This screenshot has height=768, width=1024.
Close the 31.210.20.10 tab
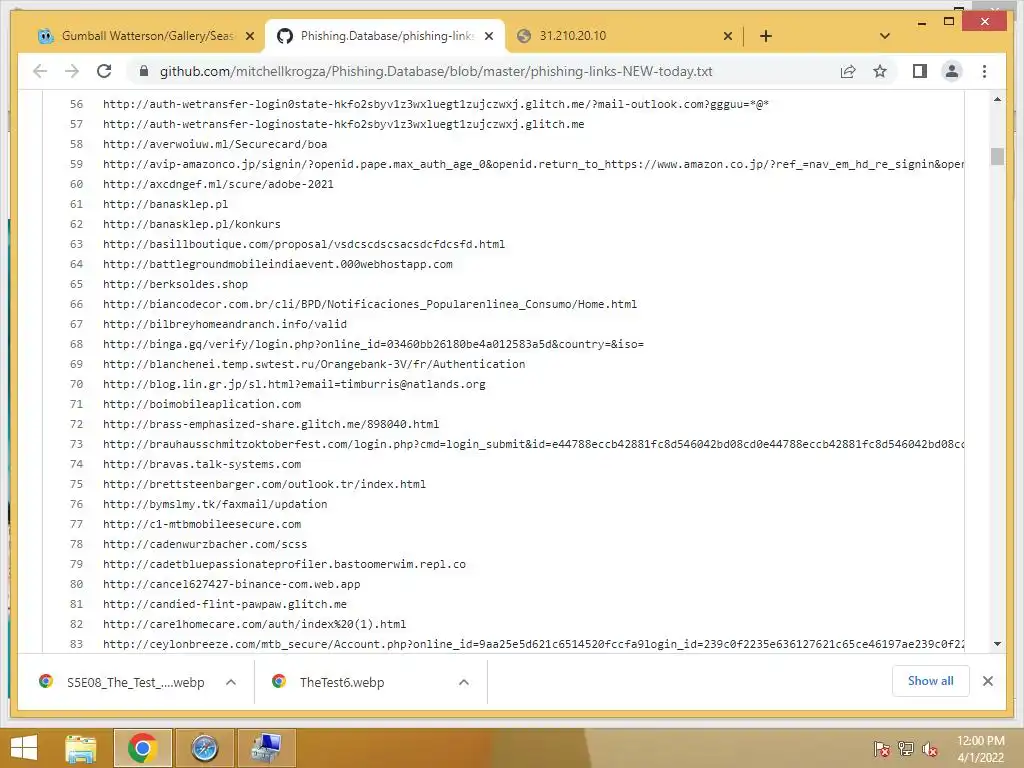point(728,36)
